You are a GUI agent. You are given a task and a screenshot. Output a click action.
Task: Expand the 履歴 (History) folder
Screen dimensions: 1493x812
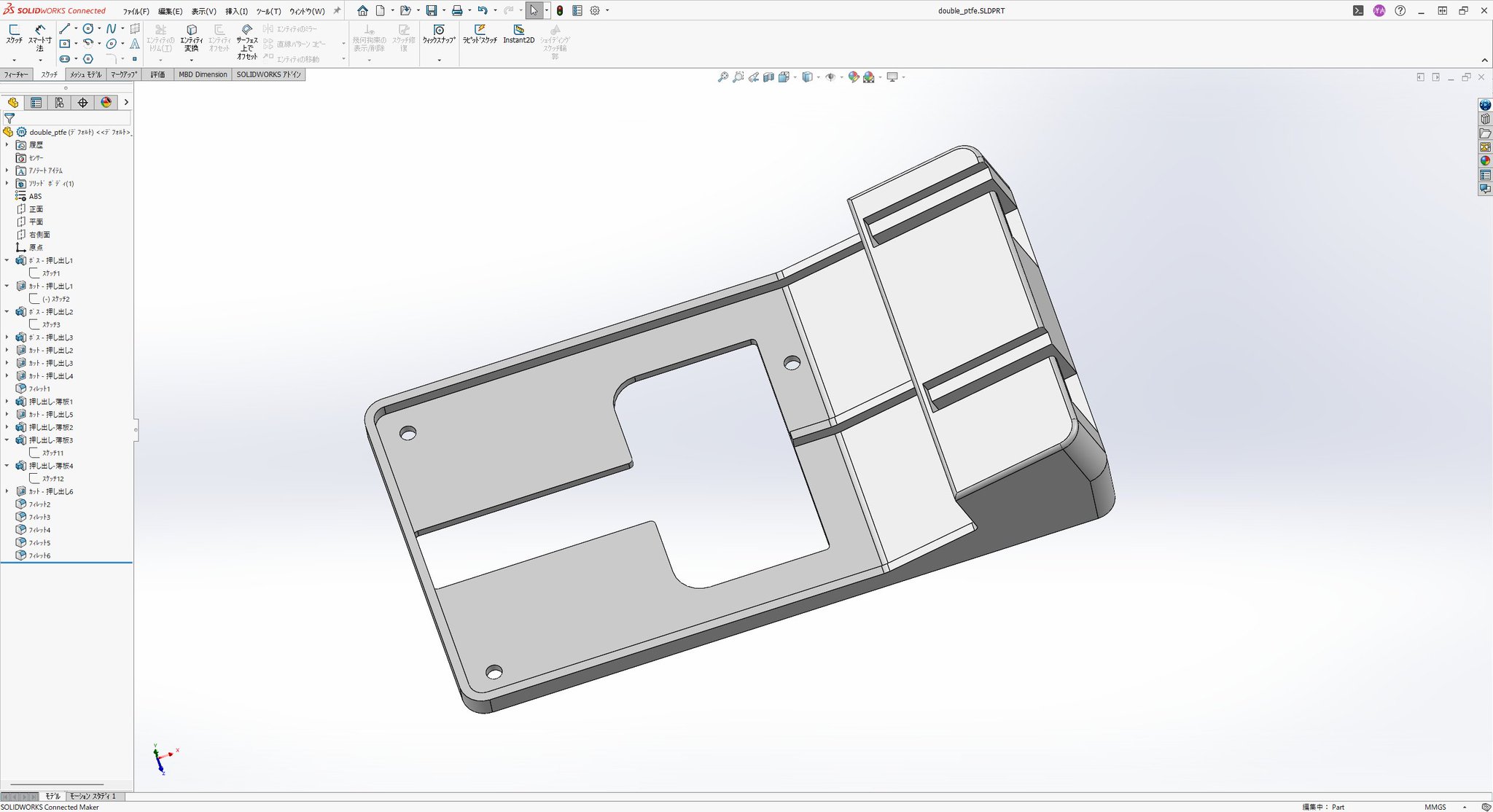click(x=7, y=145)
